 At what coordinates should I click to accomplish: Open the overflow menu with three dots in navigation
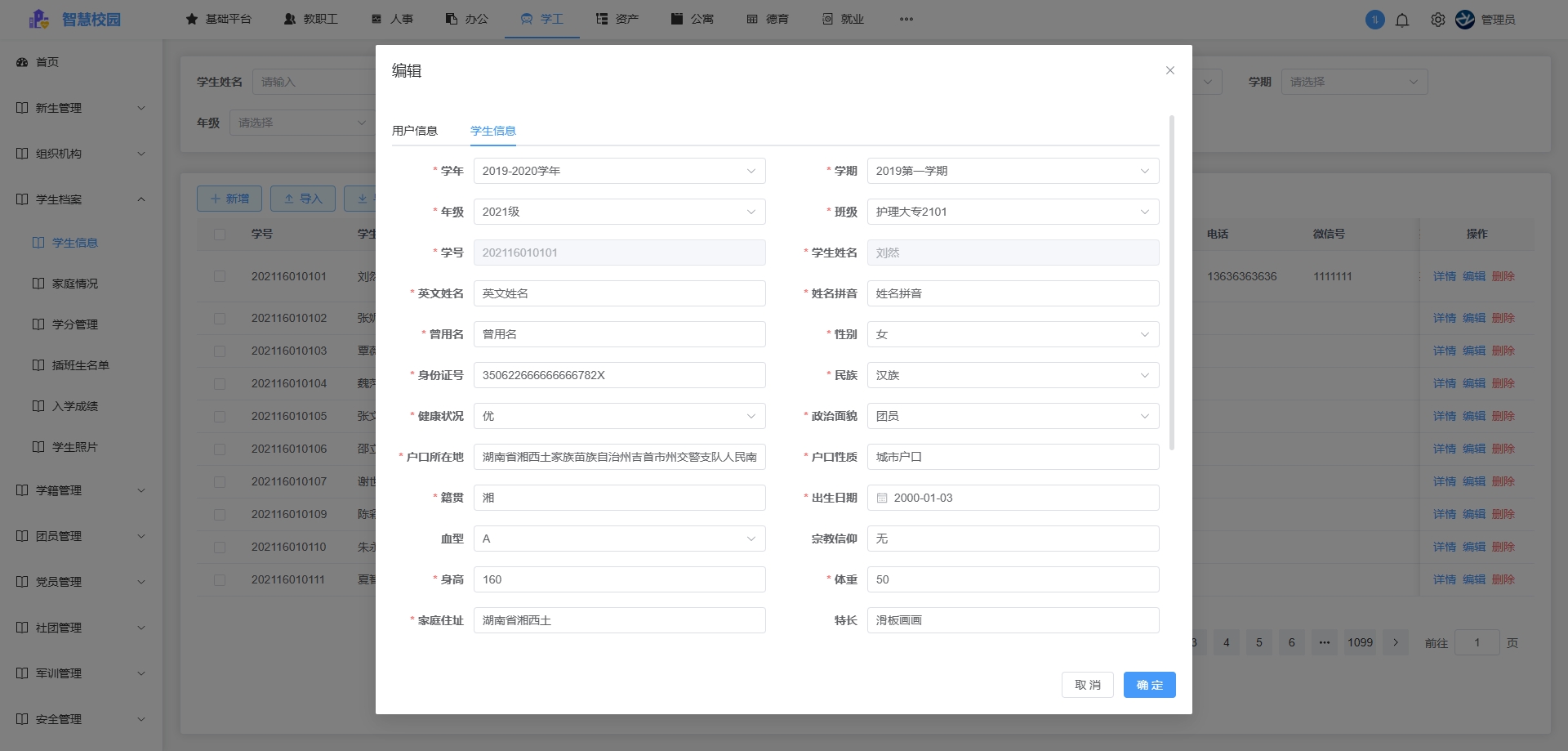point(906,19)
